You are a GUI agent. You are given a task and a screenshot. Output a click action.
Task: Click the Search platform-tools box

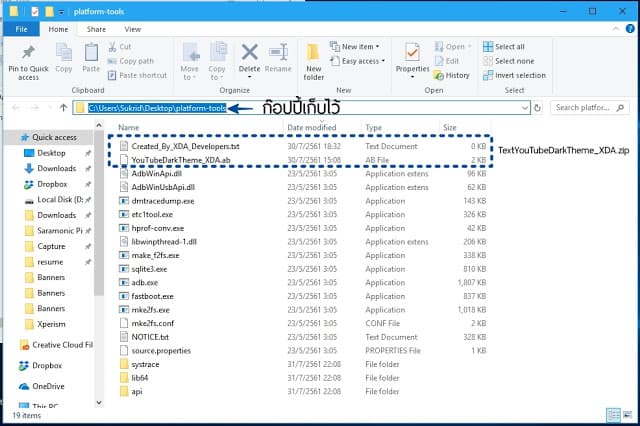coord(589,108)
